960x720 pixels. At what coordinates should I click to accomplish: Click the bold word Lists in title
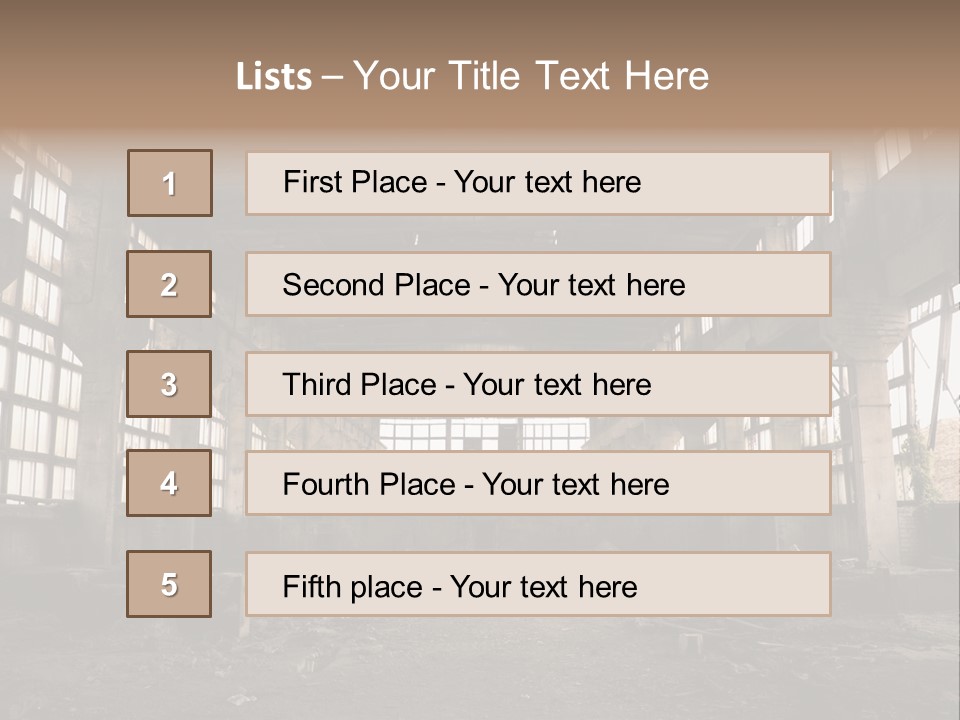pos(274,77)
